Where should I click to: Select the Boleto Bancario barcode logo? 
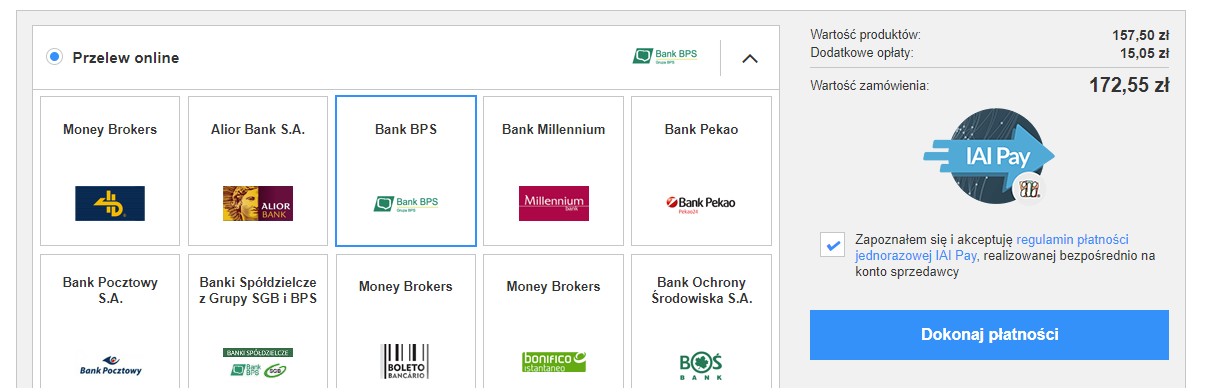click(x=406, y=362)
